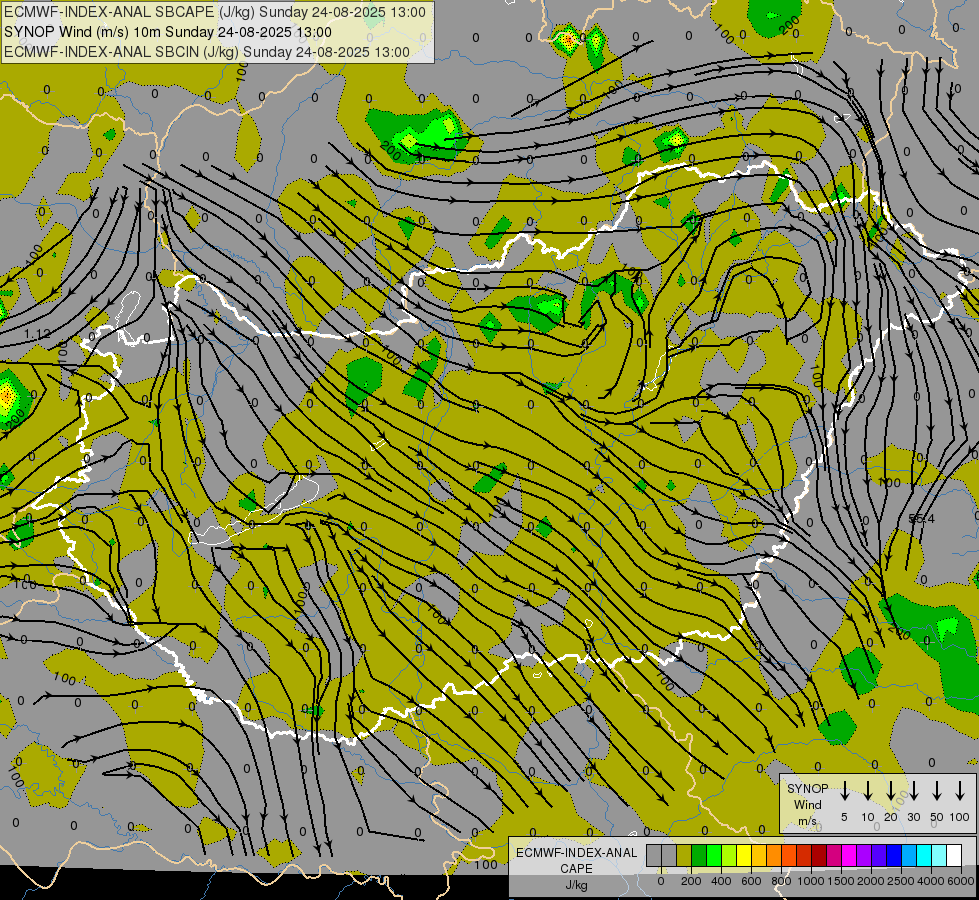
Task: Pick the bright green CAPE legend swatch
Action: click(x=714, y=855)
